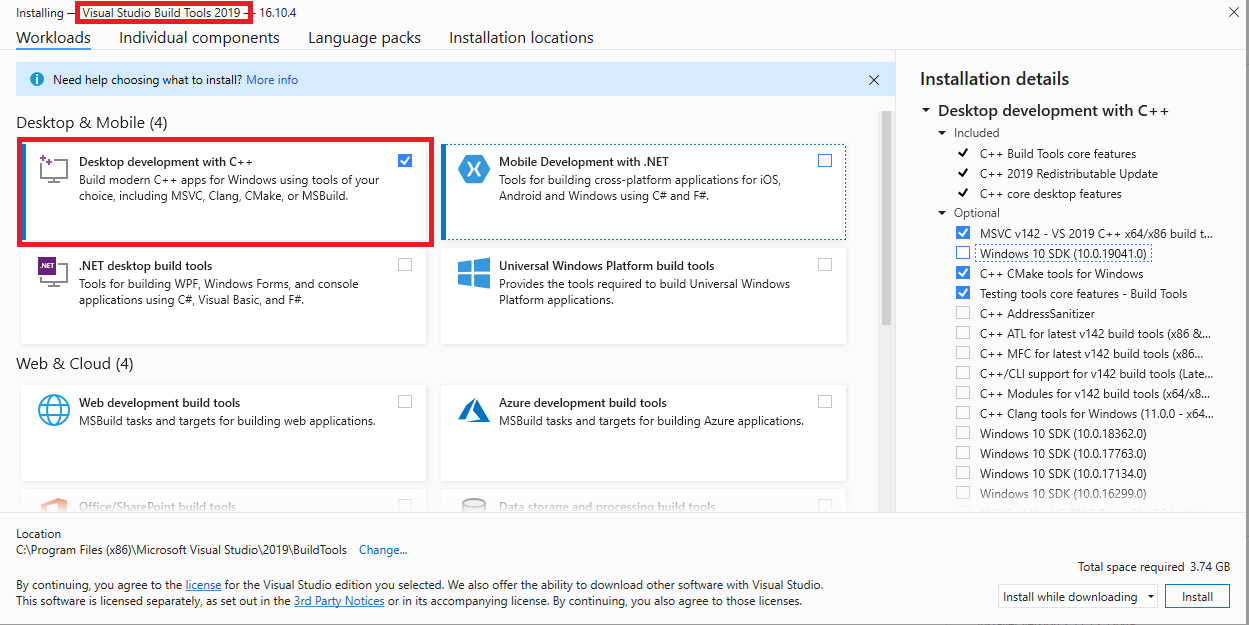1249x625 pixels.
Task: Click the Total space required 3.74 GB text
Action: (x=1154, y=567)
